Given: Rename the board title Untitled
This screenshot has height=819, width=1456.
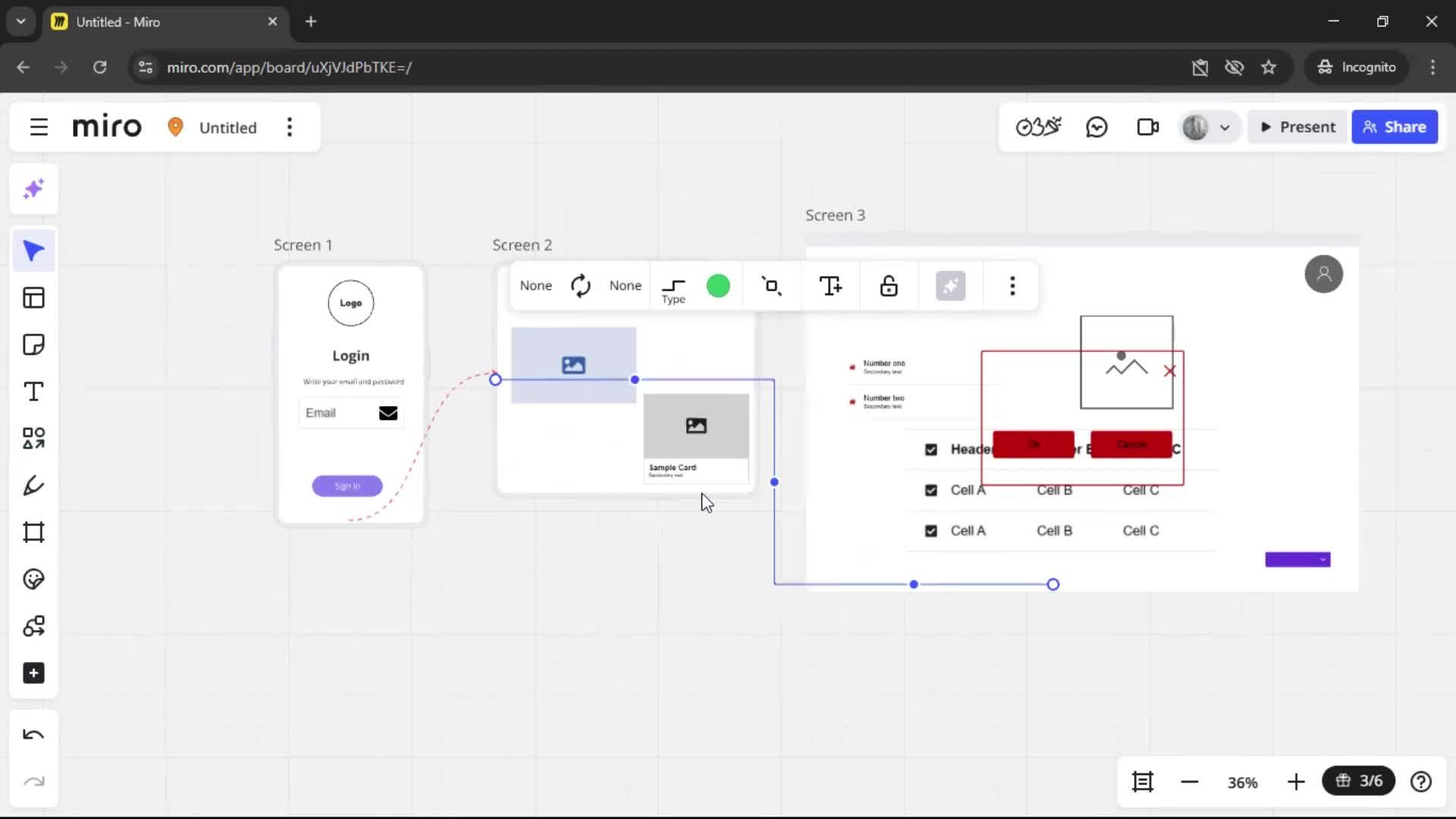Looking at the screenshot, I should click(227, 128).
